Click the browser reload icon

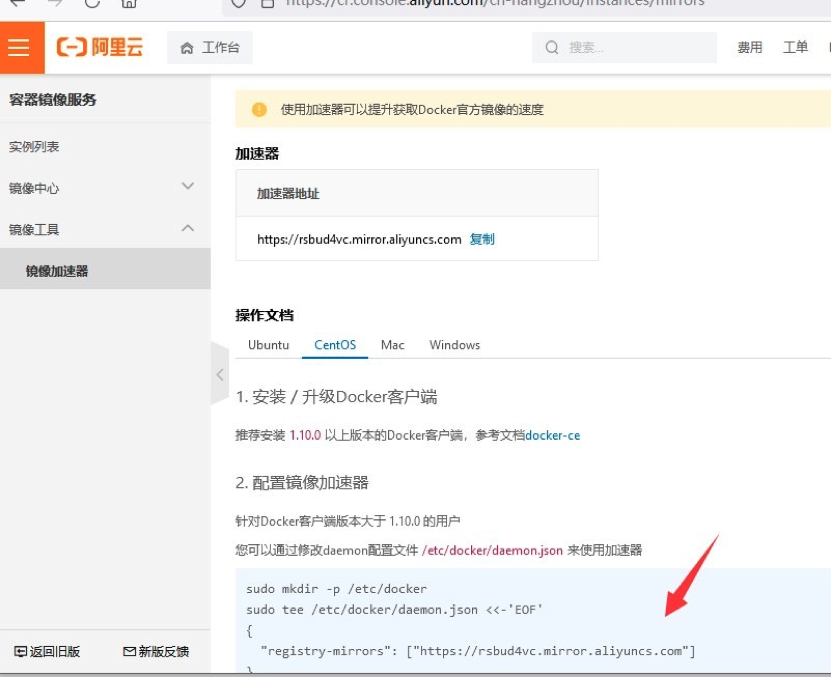(92, 3)
